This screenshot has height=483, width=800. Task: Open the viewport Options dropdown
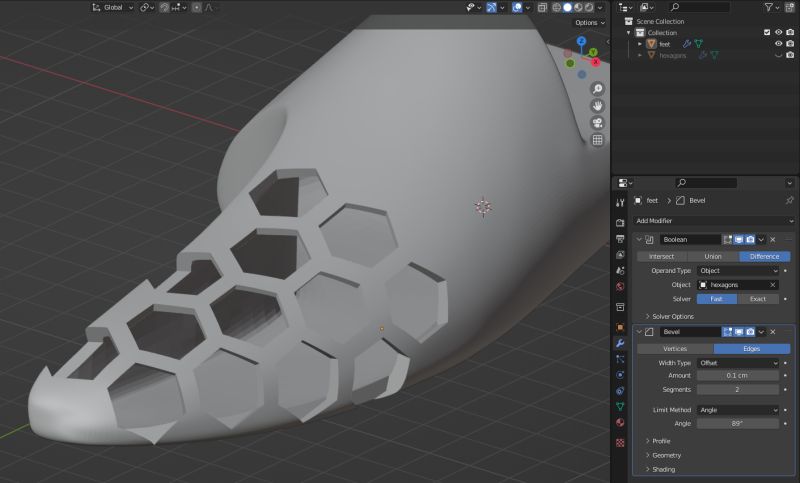click(590, 22)
